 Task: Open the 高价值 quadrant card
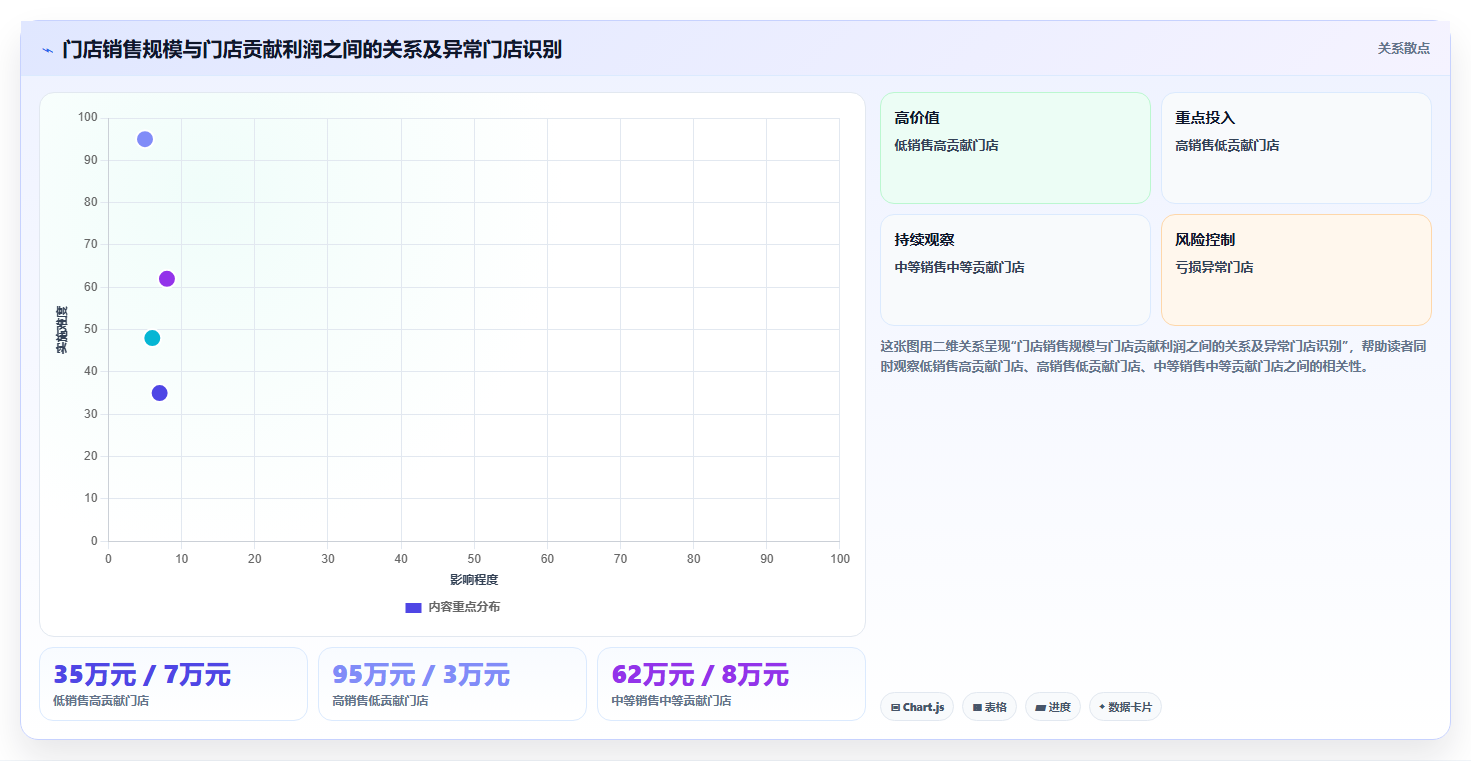point(1015,148)
